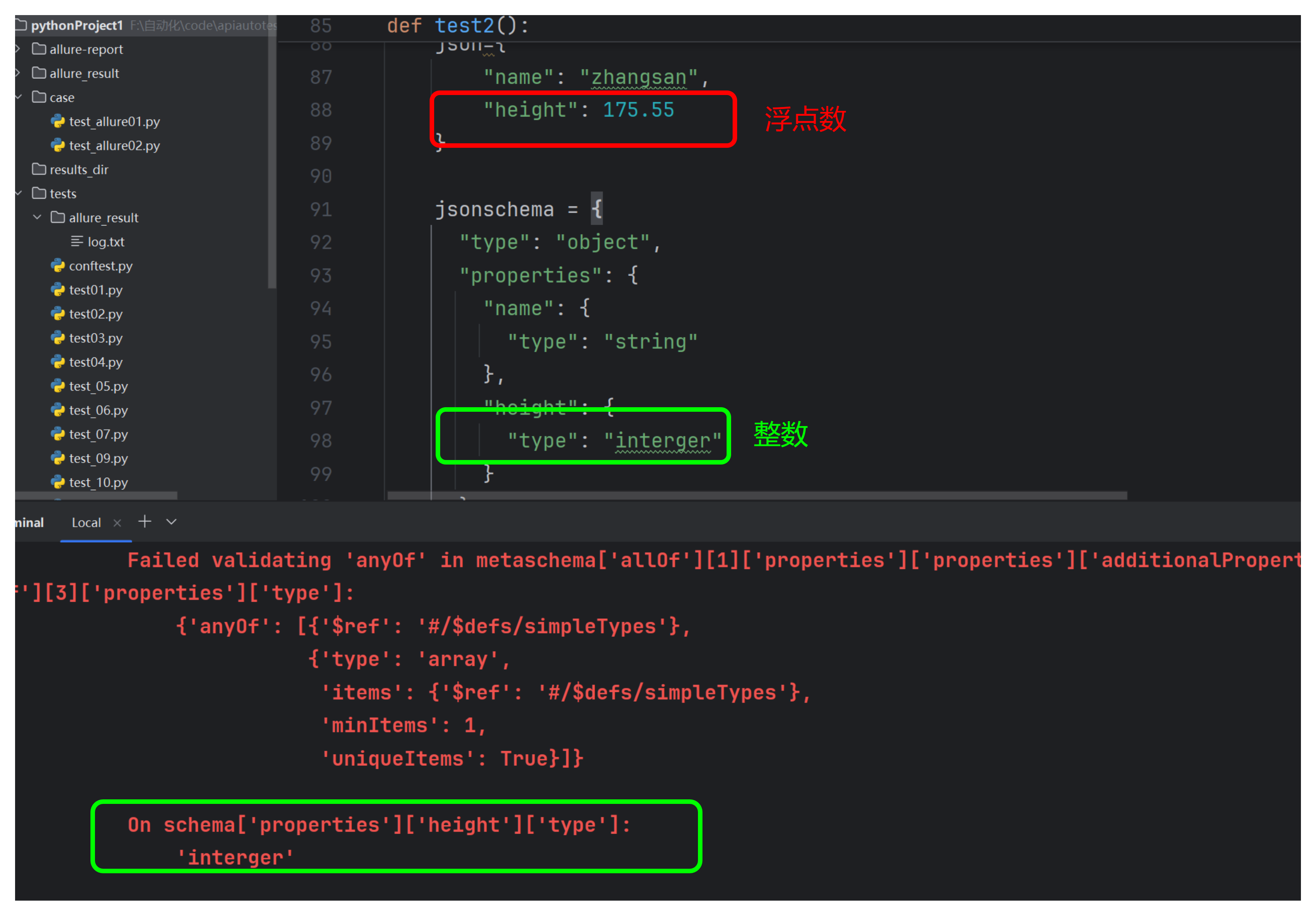Screen dimensions: 1316x917
Task: Open test03.py from the project tree
Action: (95, 338)
